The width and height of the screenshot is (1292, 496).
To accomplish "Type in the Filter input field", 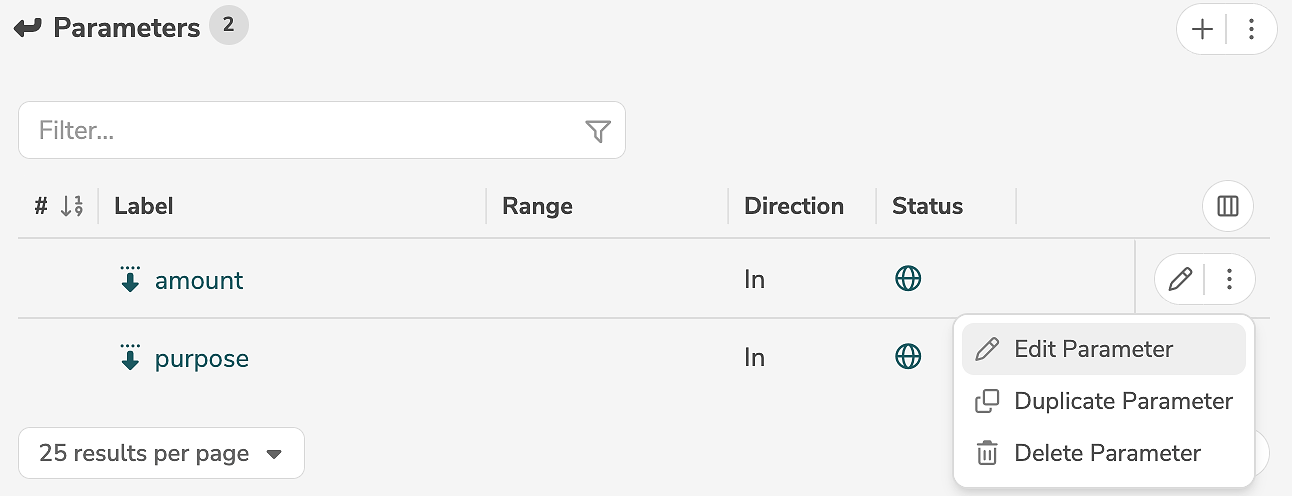I will coord(300,131).
